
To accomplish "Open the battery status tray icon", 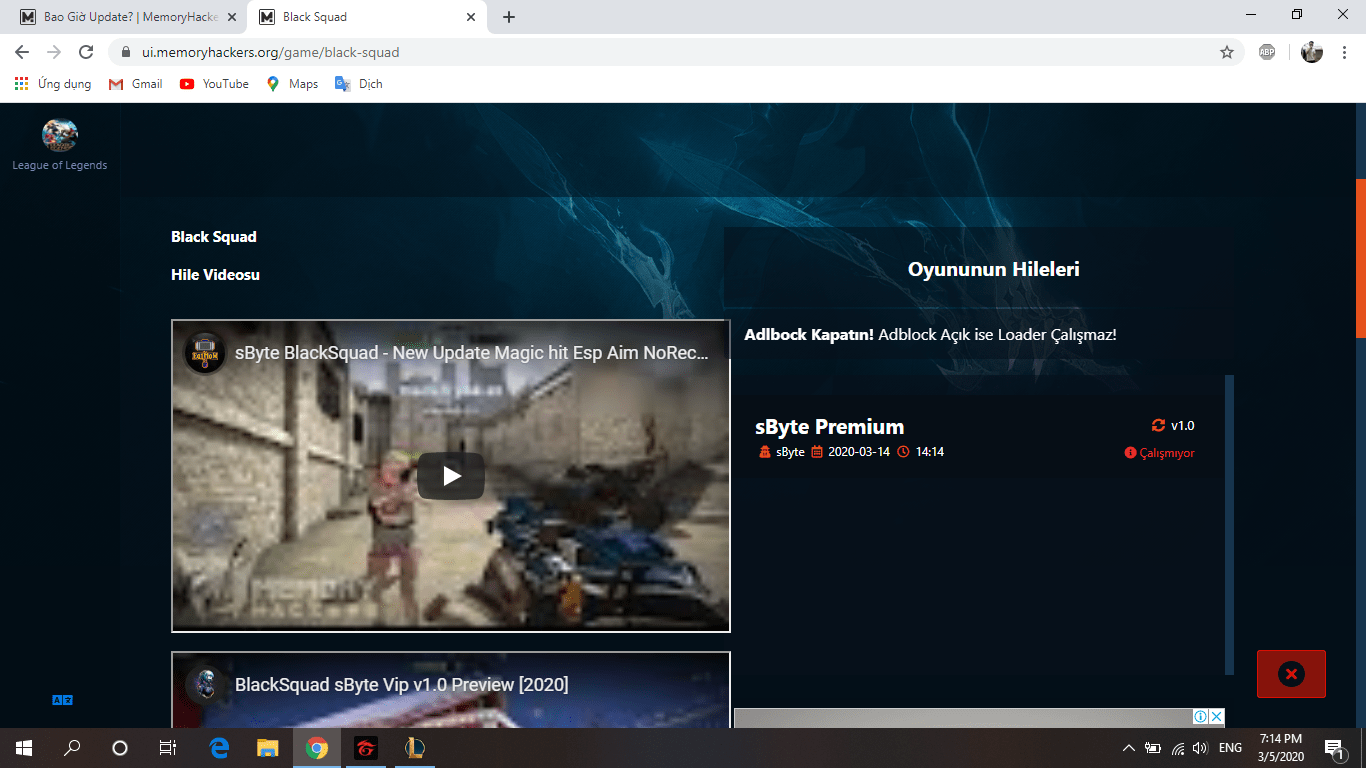I will click(x=1153, y=748).
